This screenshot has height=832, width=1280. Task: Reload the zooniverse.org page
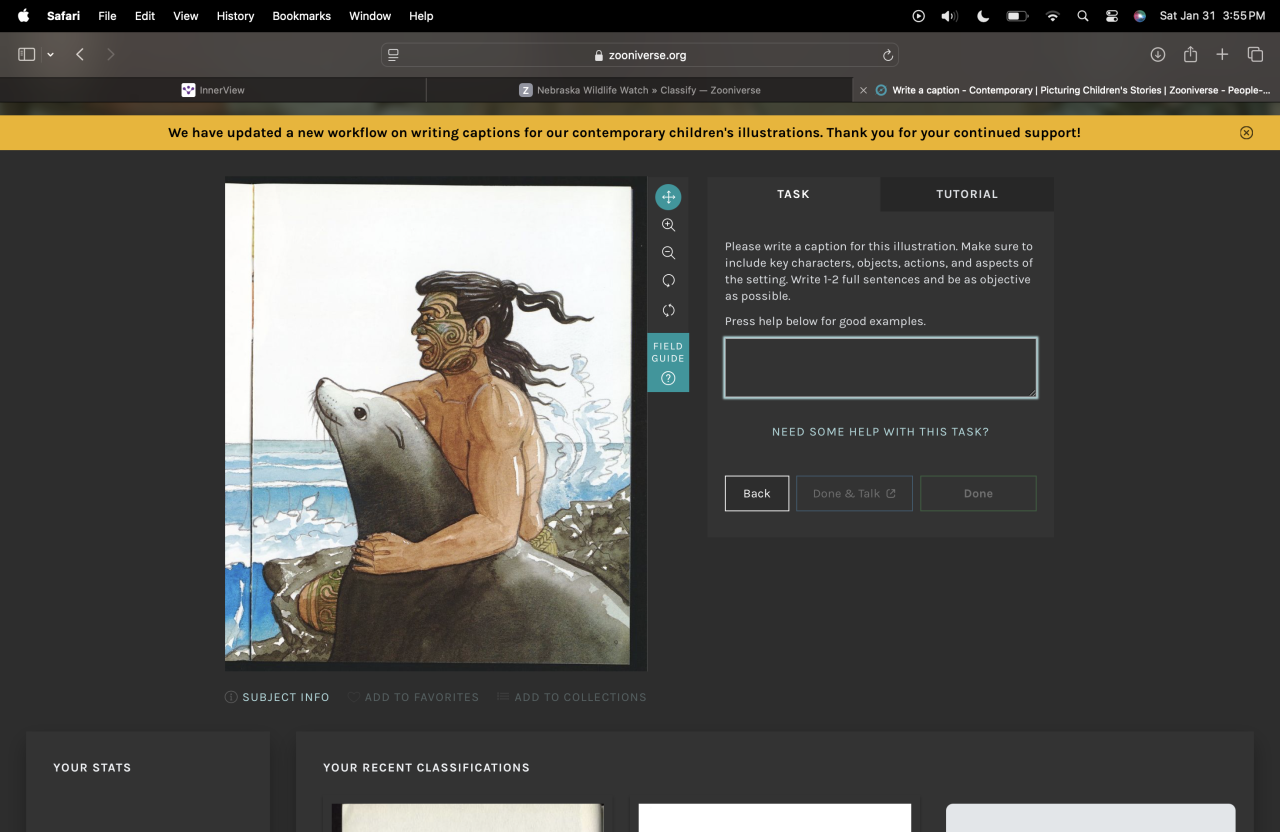887,55
